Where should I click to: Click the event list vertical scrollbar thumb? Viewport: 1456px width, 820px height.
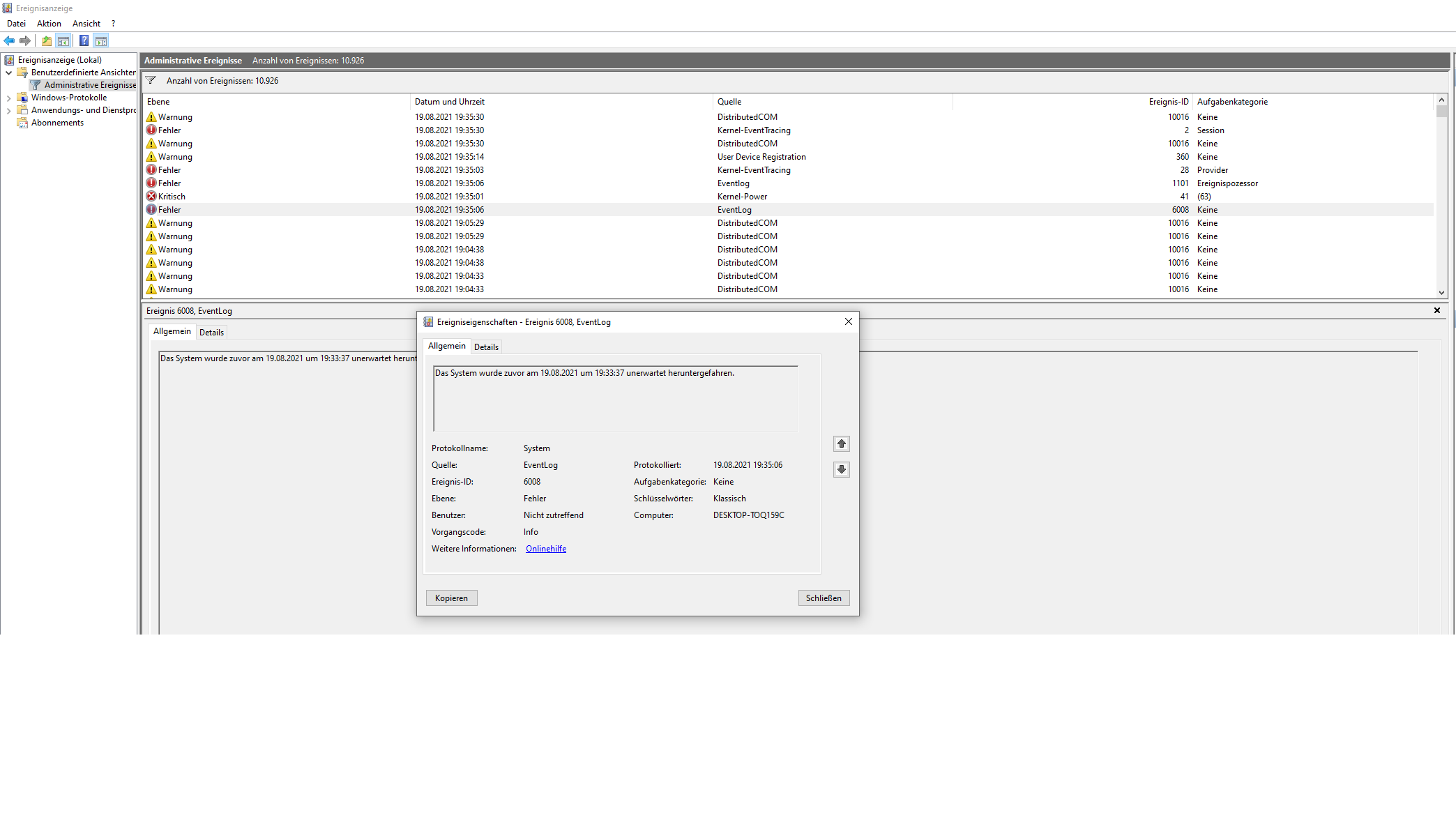coord(1441,112)
